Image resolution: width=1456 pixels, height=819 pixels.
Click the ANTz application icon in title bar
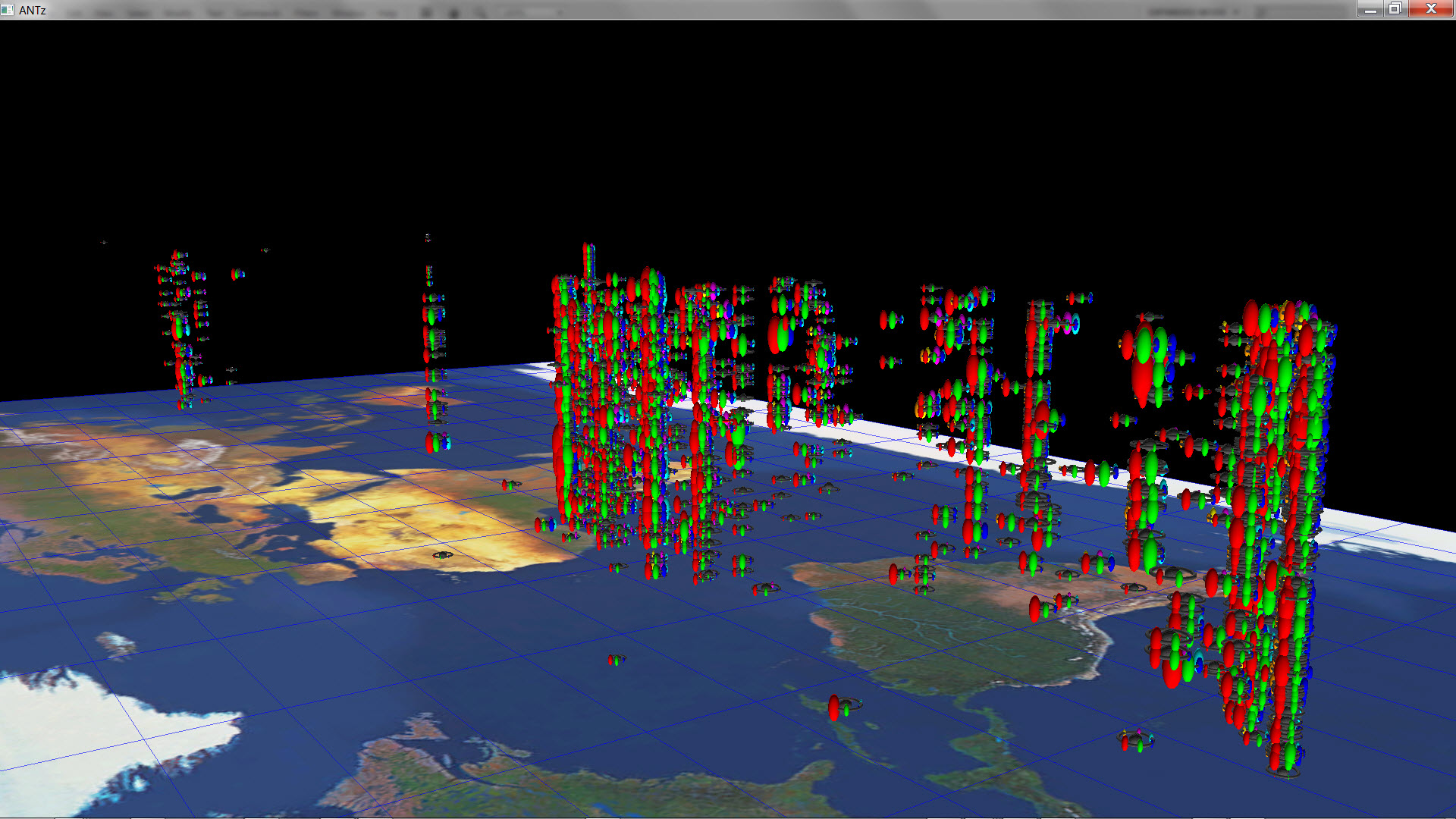pyautogui.click(x=8, y=10)
